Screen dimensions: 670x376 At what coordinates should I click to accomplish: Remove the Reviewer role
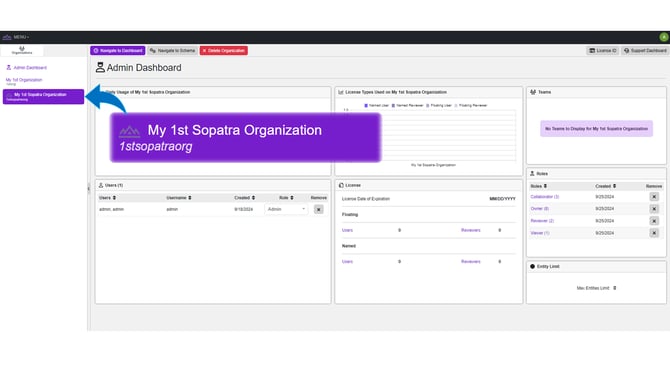[654, 221]
